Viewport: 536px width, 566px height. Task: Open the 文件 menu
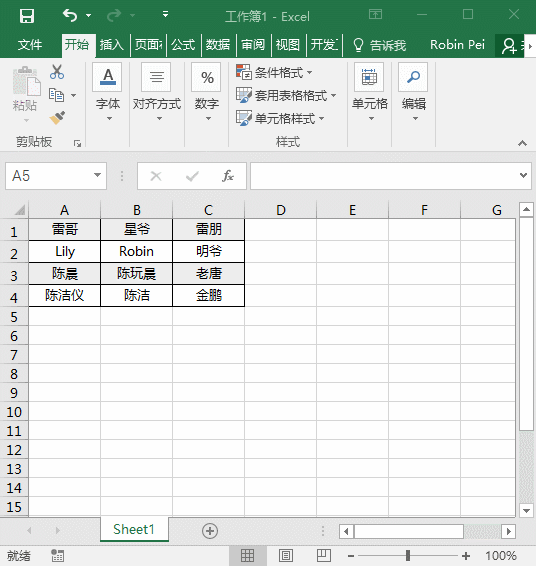(x=30, y=45)
